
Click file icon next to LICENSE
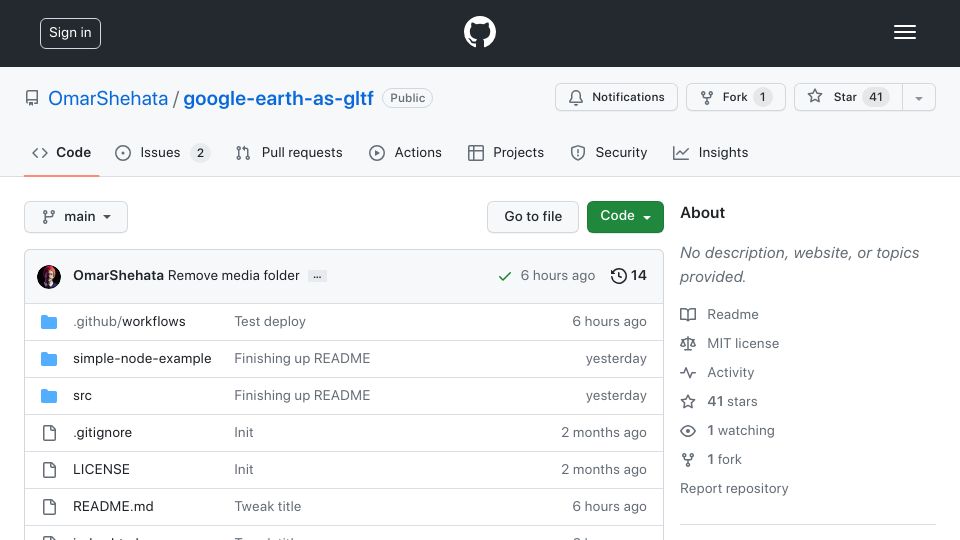pos(49,470)
